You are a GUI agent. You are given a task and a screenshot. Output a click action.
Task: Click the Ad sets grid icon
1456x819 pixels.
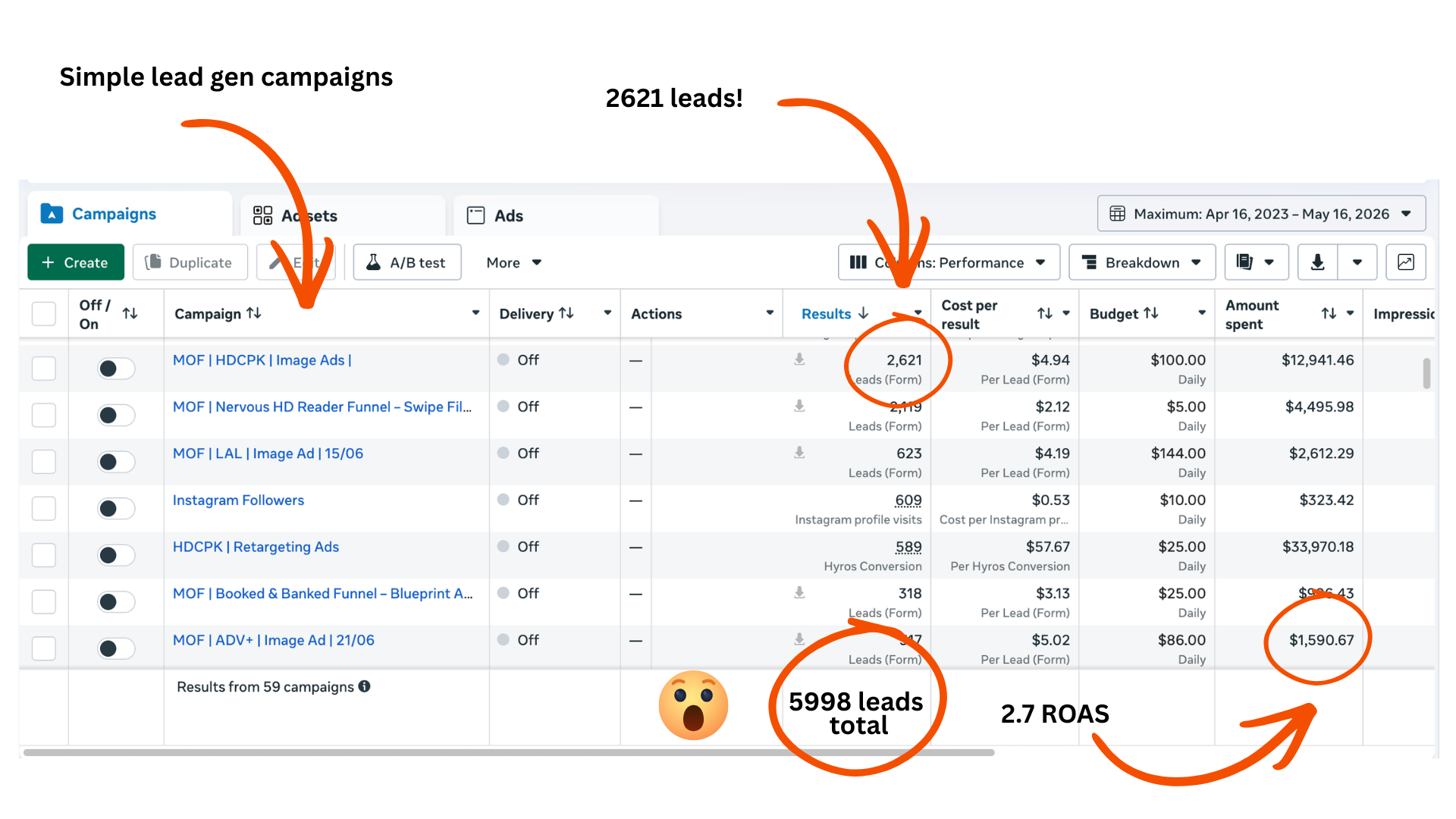(x=262, y=215)
